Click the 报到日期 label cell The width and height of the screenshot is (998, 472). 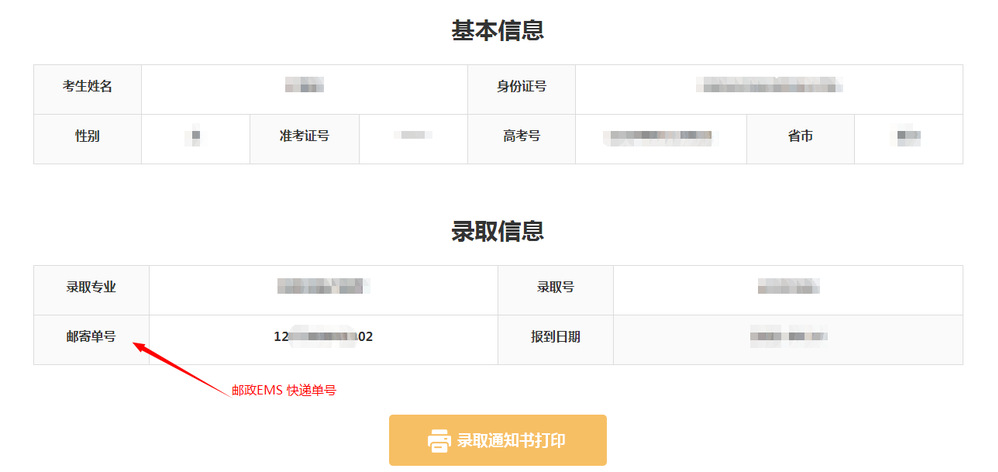click(555, 337)
